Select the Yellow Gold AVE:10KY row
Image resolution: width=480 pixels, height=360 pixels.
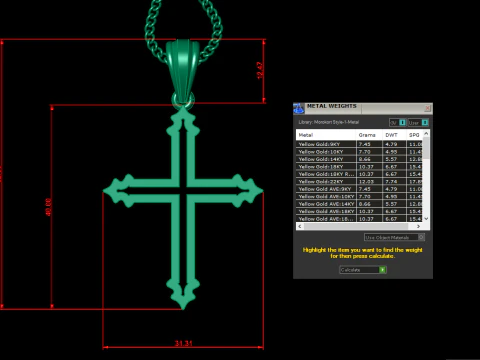click(x=359, y=196)
